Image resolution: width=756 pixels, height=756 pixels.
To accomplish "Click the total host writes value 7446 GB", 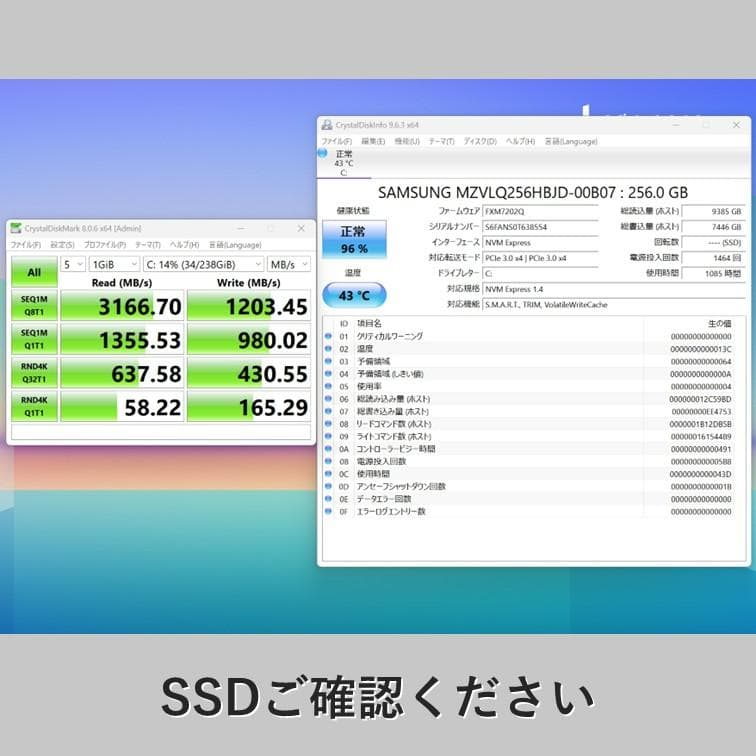I will click(x=714, y=227).
